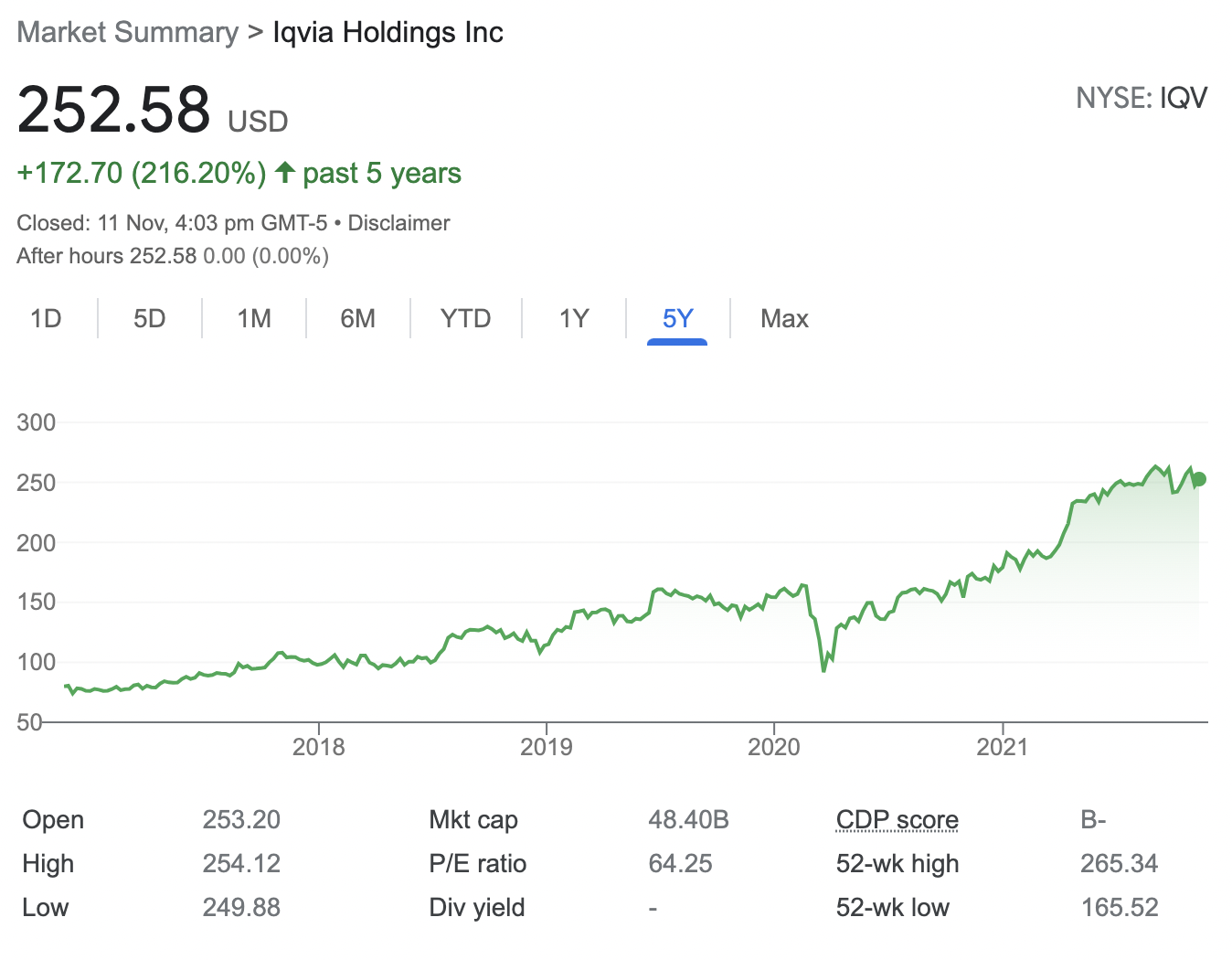This screenshot has width=1232, height=960.
Task: Click the green endpoint dot on chart
Action: click(1199, 479)
